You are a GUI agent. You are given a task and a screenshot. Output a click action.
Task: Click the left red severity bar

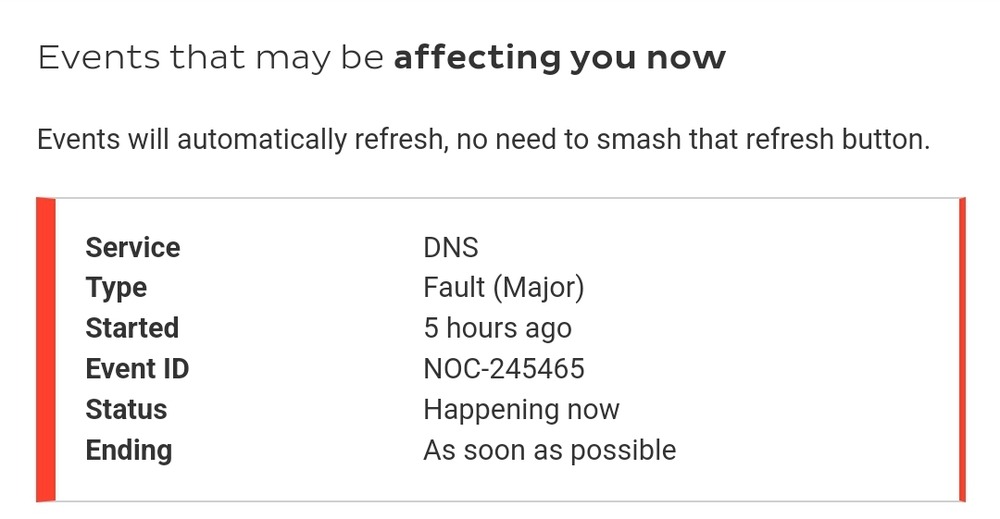point(45,349)
